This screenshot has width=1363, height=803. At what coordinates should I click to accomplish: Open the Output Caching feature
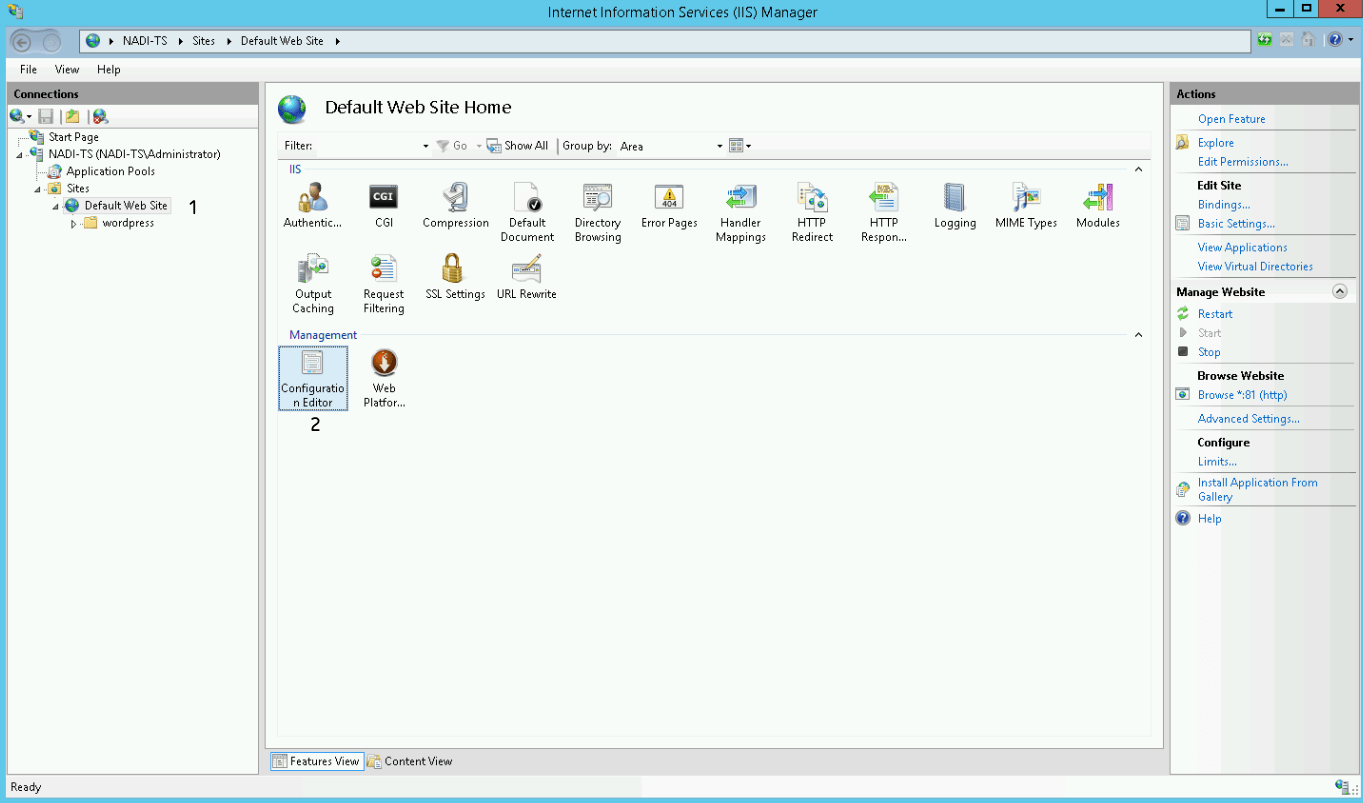(x=313, y=284)
